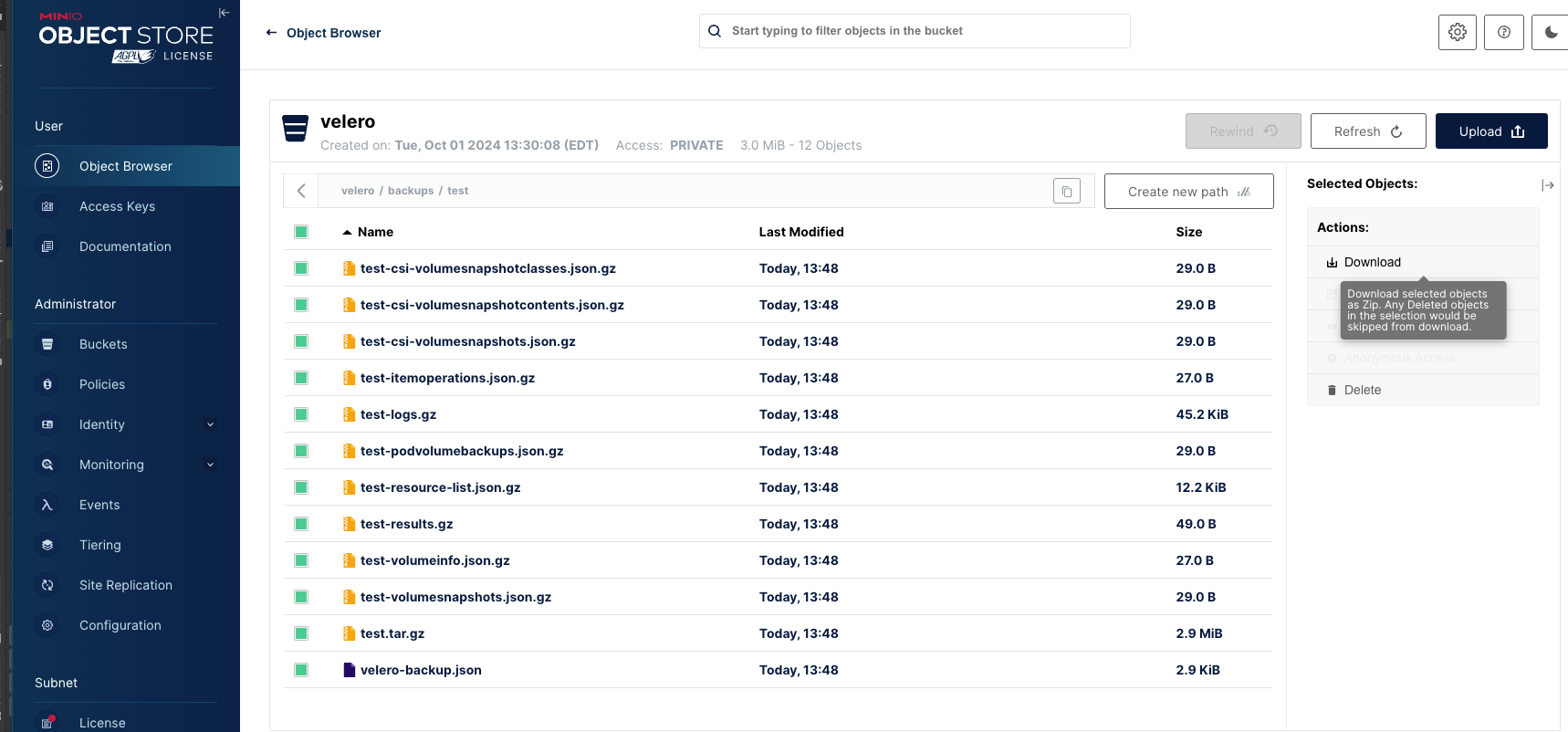This screenshot has height=732, width=1568.
Task: Click the Upload button
Action: (x=1491, y=131)
